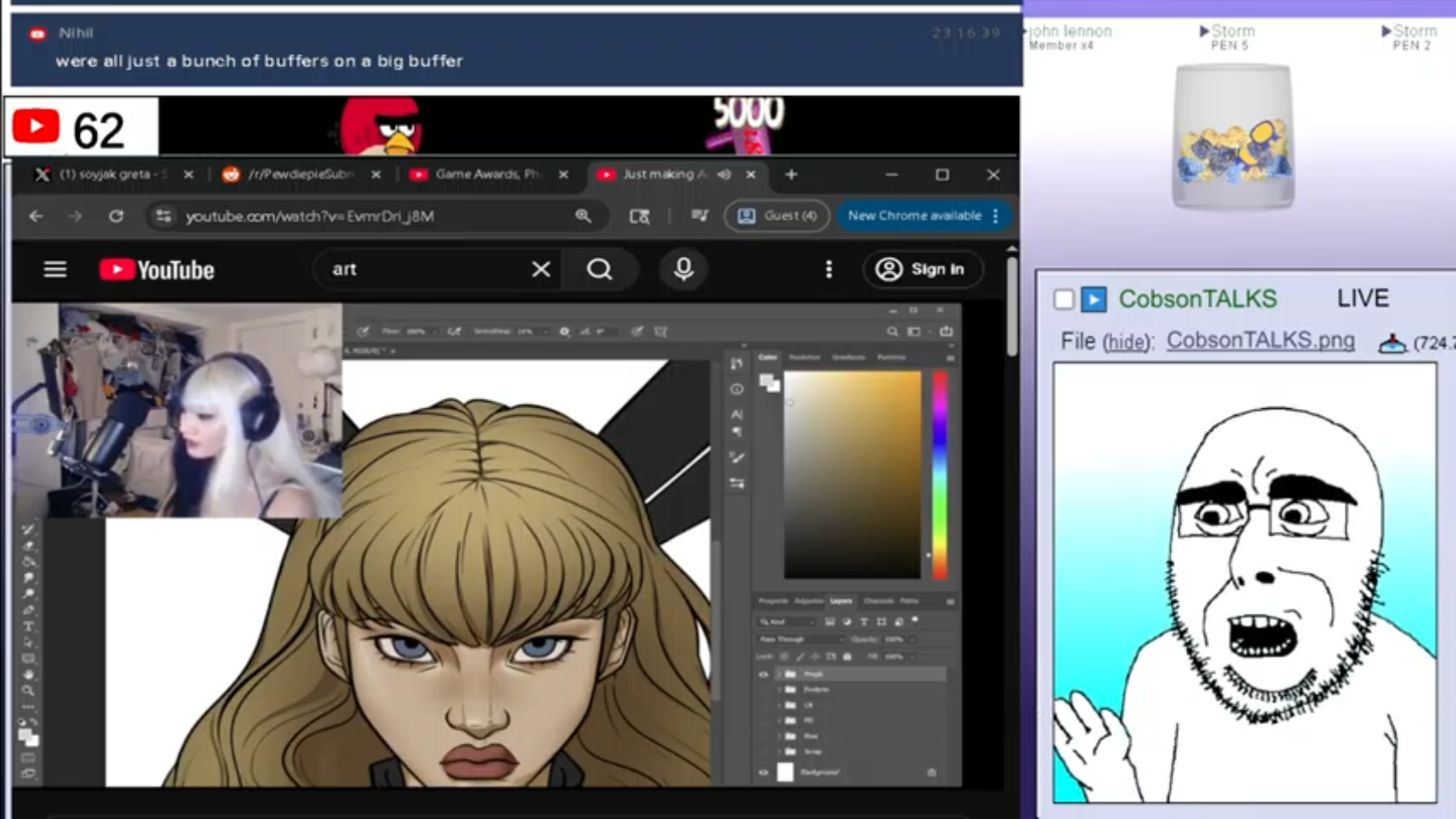
Task: Click the zoom magnifier icon in address bar
Action: click(x=583, y=216)
